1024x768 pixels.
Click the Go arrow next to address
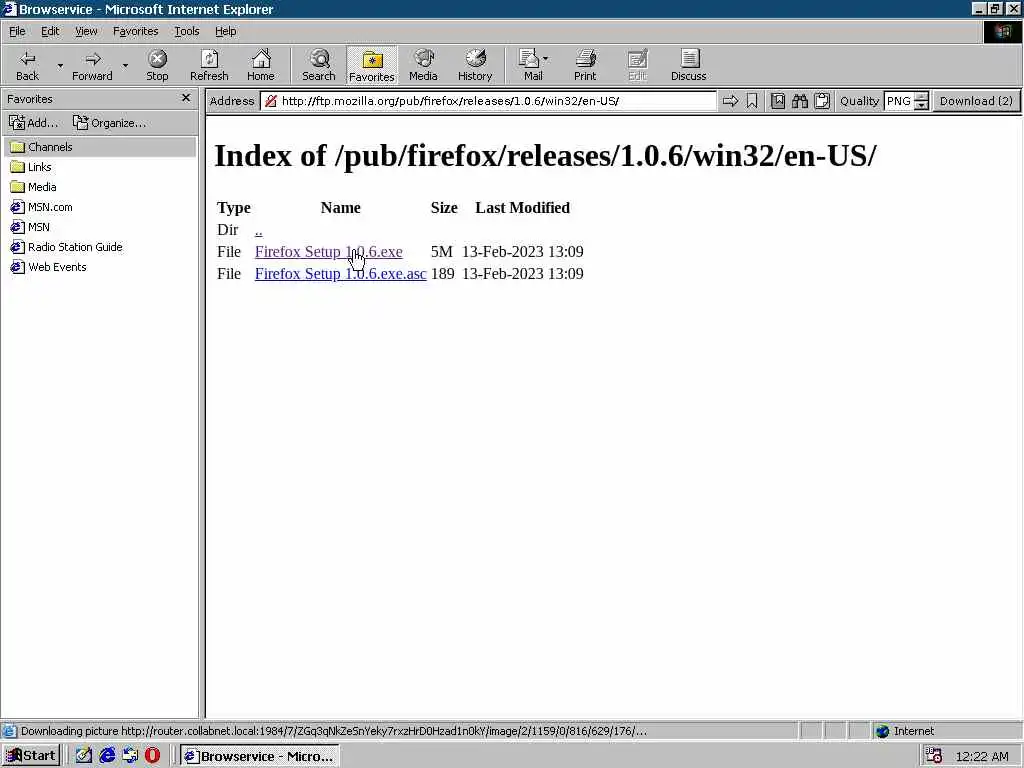pyautogui.click(x=730, y=101)
